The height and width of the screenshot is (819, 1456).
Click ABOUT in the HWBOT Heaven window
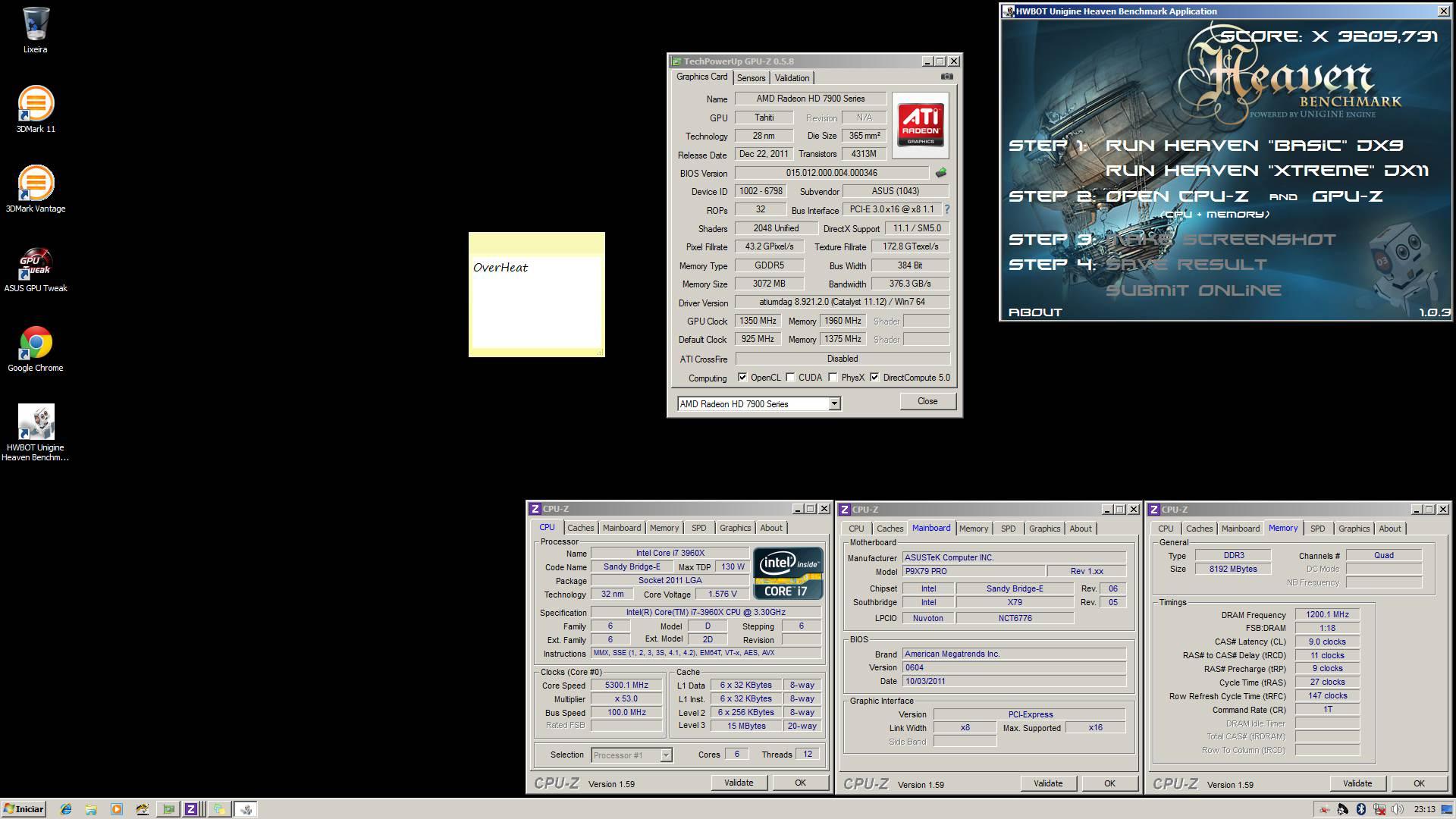[x=1035, y=312]
